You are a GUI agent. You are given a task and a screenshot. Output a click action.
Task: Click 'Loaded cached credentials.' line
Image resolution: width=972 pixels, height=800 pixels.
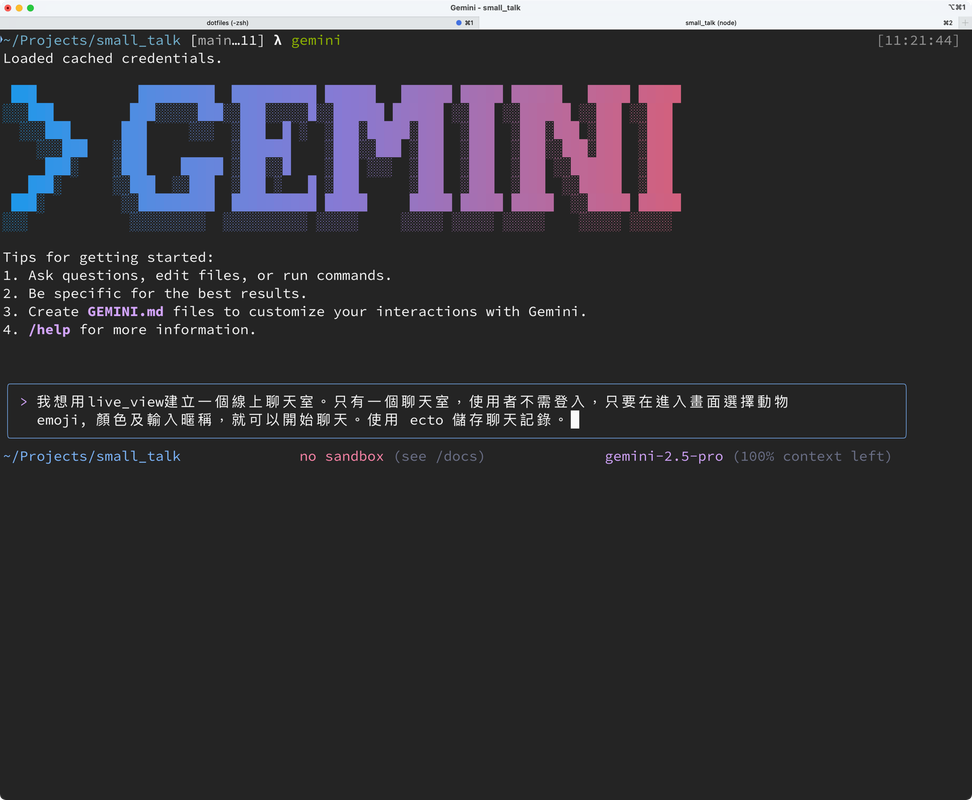point(112,59)
